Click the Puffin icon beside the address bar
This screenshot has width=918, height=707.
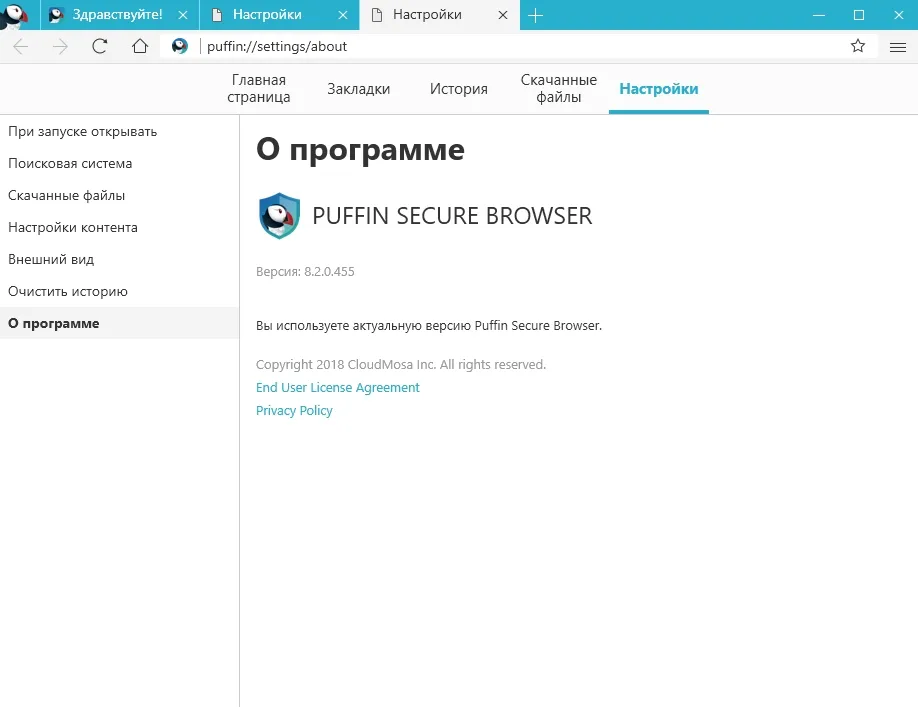point(180,46)
